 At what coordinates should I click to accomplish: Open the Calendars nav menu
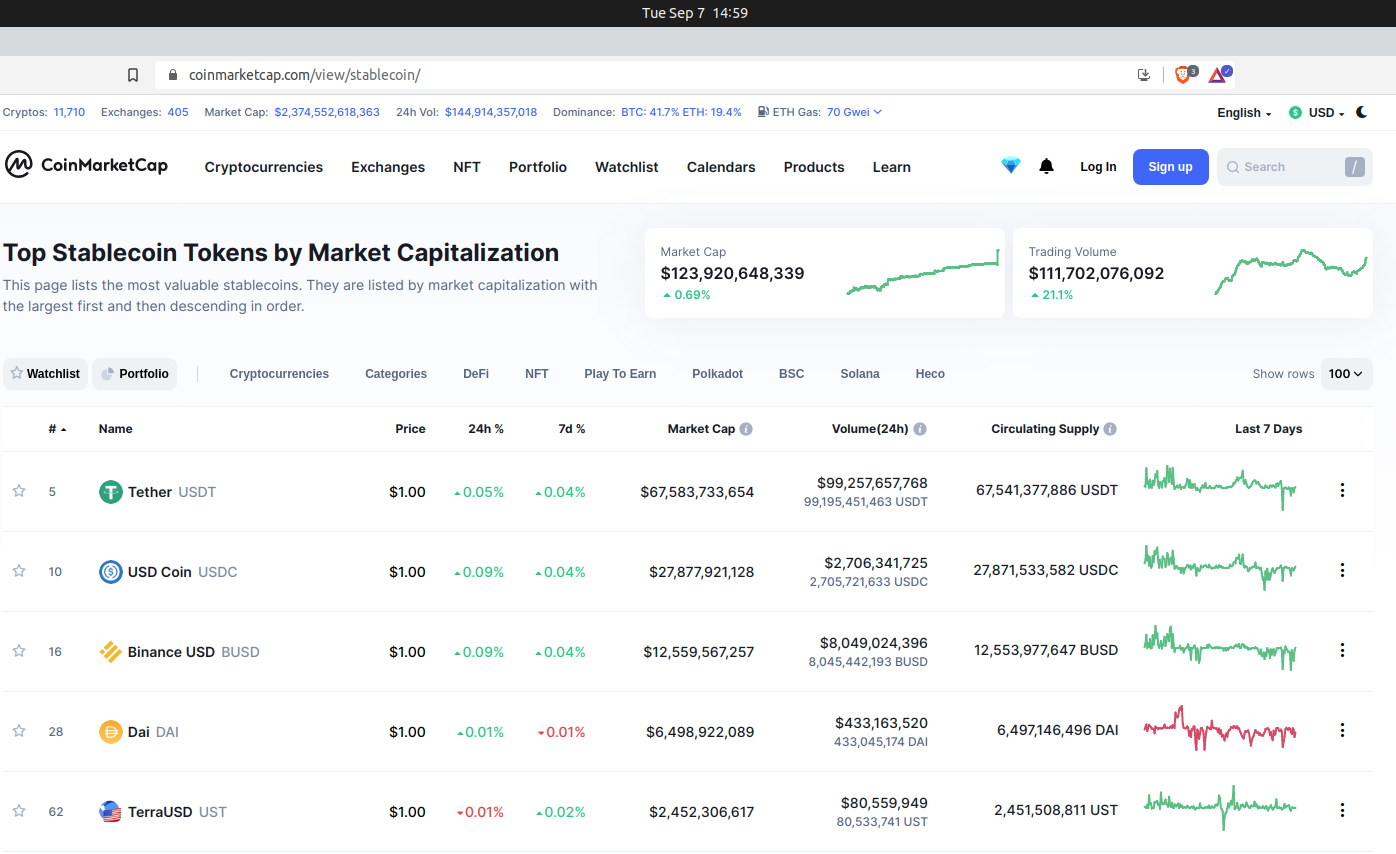(721, 167)
